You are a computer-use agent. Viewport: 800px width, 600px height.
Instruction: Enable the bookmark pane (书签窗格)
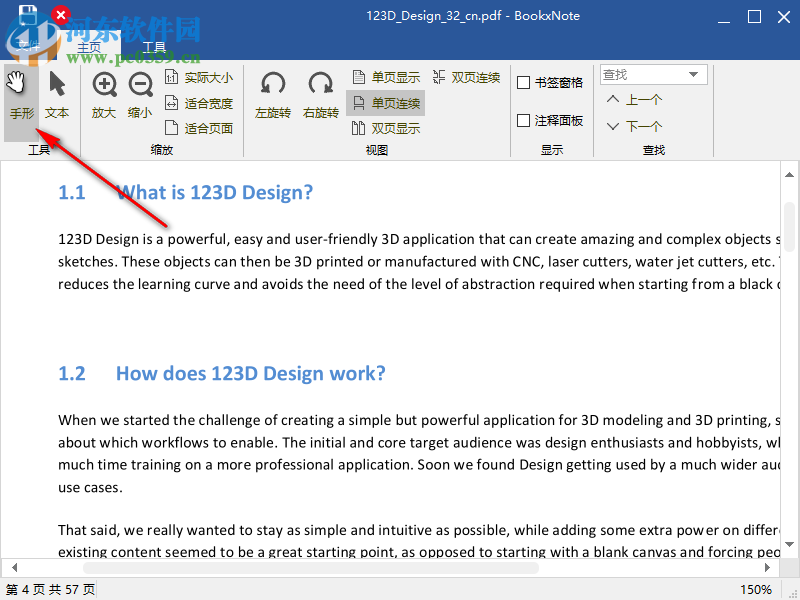click(525, 82)
